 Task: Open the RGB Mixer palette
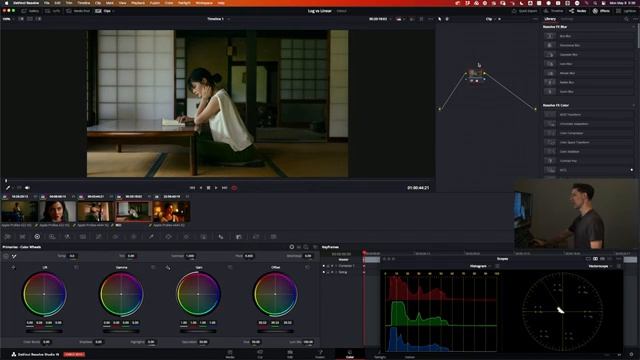(x=67, y=237)
